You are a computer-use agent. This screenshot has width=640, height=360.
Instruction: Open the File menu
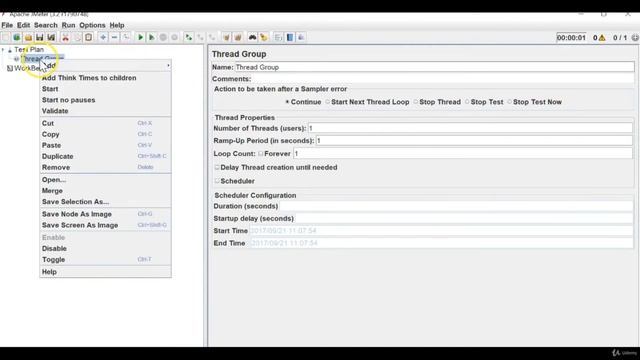tap(7, 25)
